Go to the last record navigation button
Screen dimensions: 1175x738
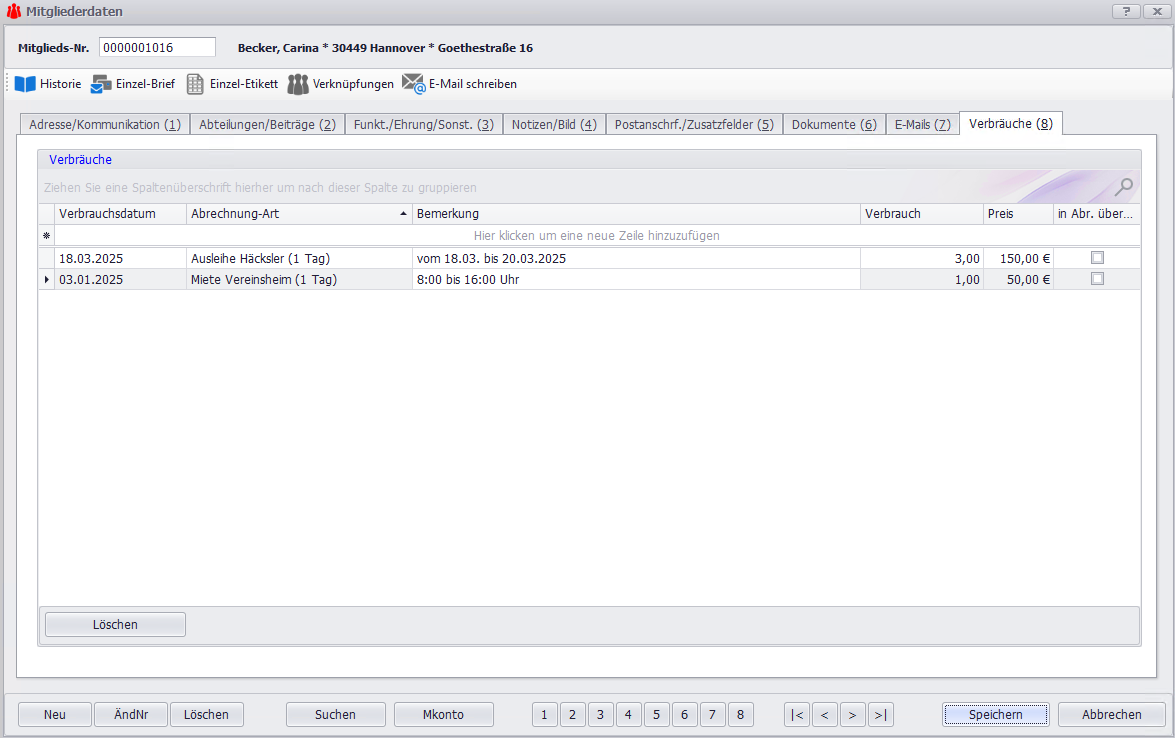pos(880,714)
